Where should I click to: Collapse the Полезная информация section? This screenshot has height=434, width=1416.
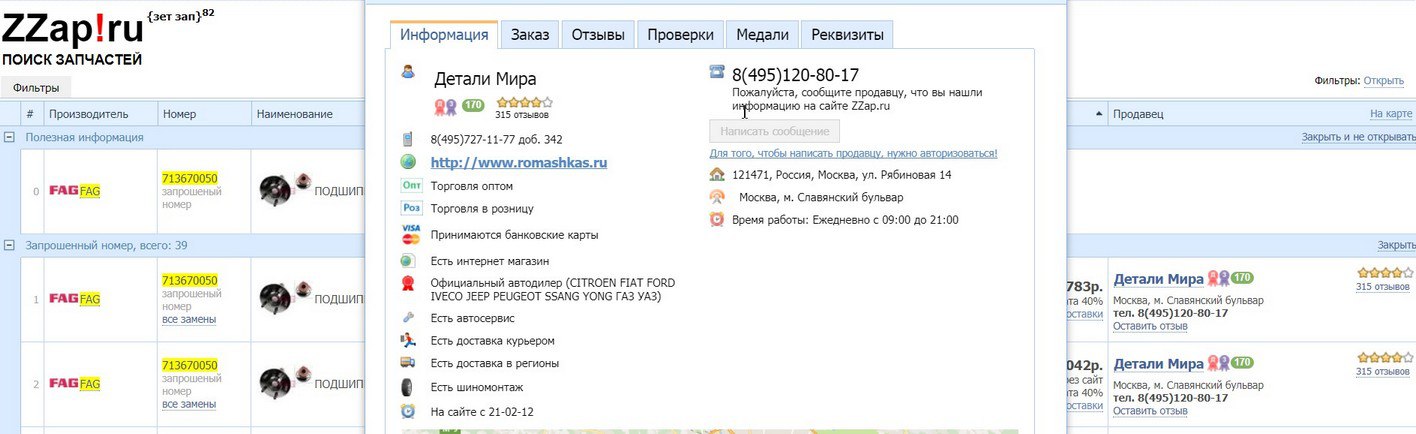9,137
